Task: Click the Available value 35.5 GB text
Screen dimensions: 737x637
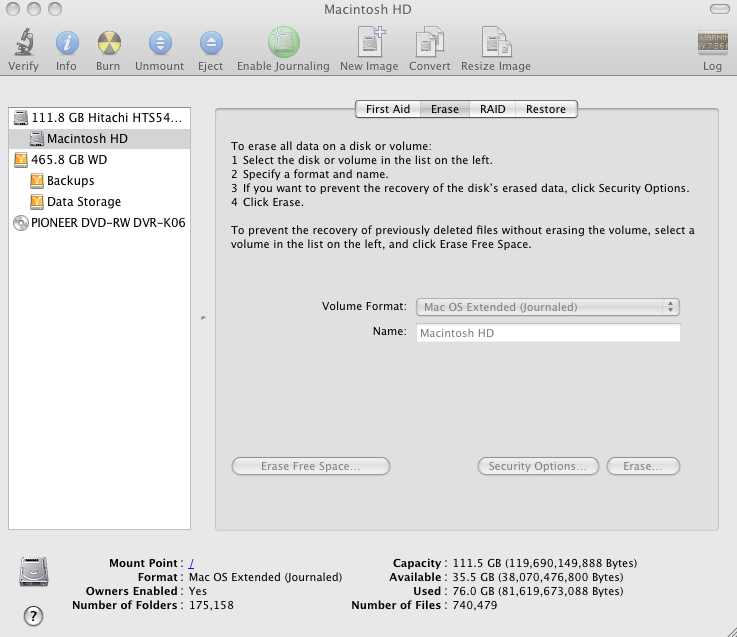Action: (x=538, y=577)
